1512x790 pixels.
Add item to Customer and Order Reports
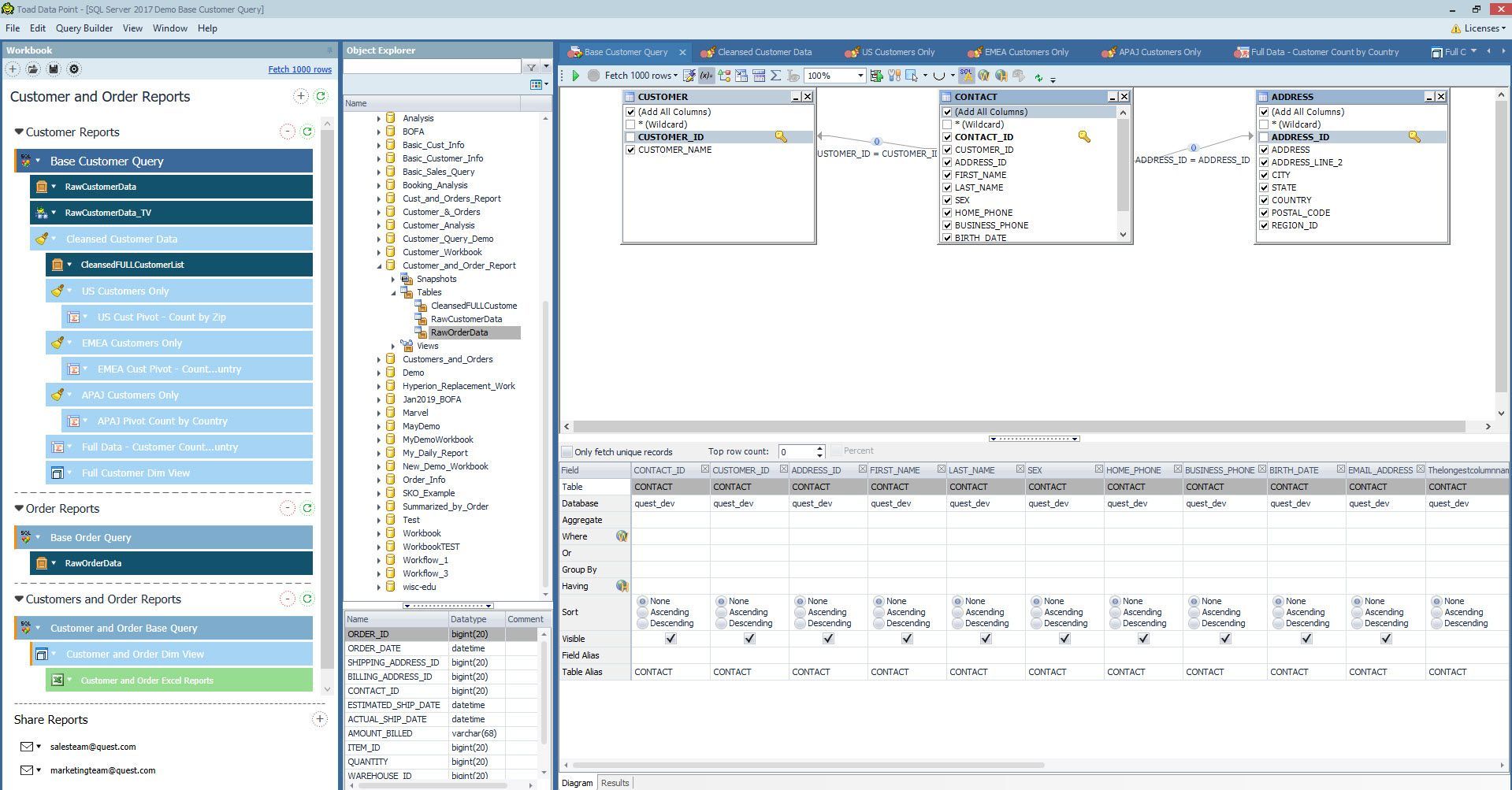point(300,96)
